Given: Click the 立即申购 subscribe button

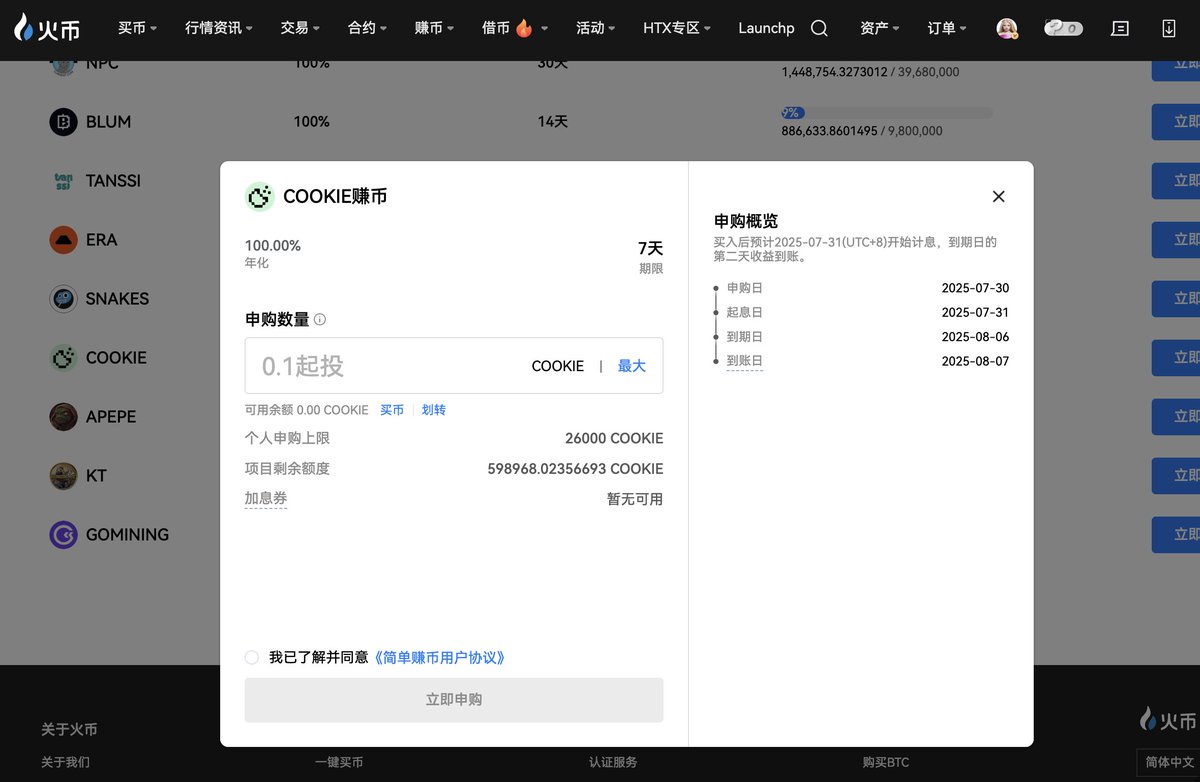Looking at the screenshot, I should (x=454, y=700).
